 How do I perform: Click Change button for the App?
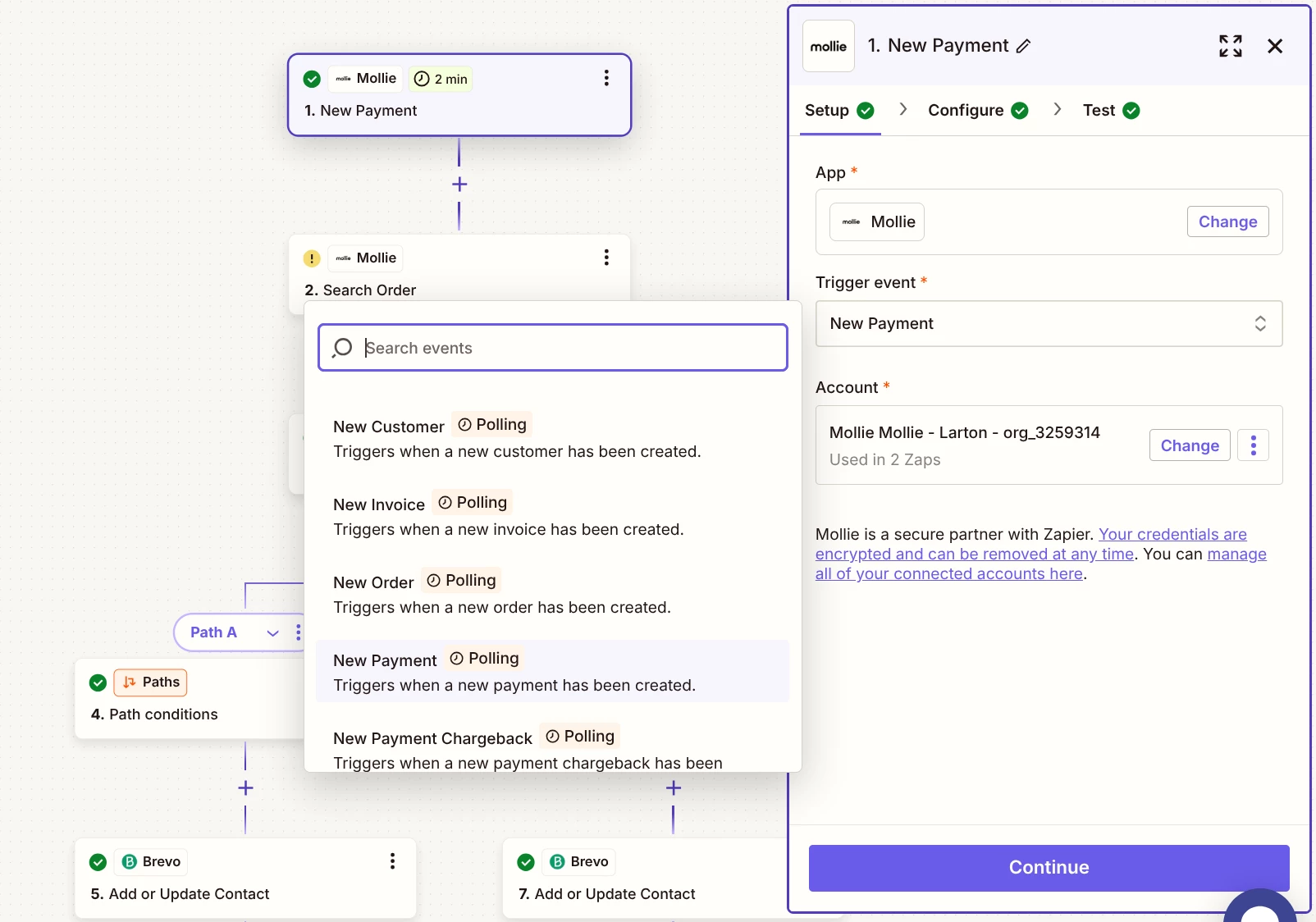tap(1227, 221)
